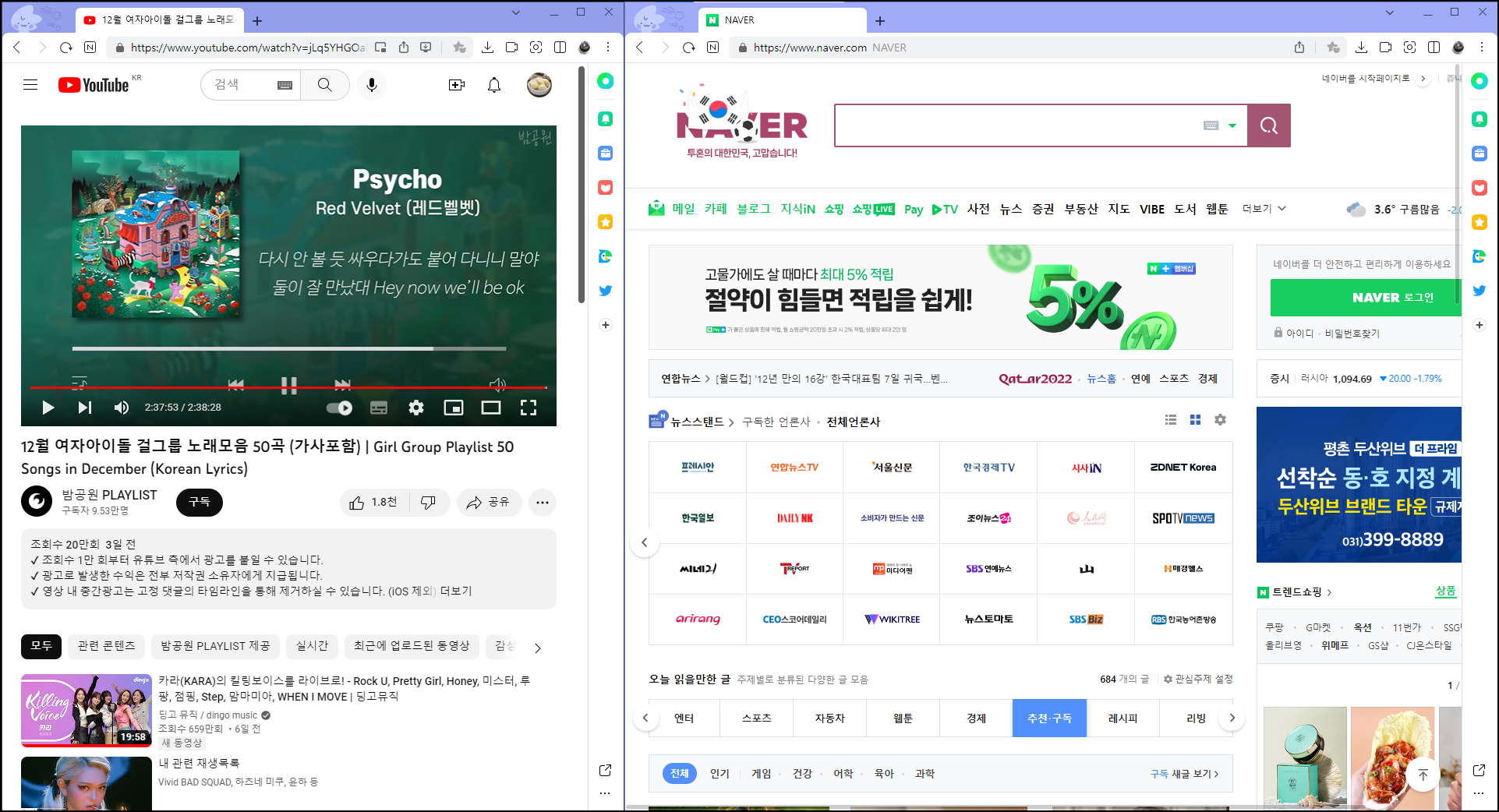Show previous topics with left arrow
The width and height of the screenshot is (1499, 812).
[x=645, y=718]
